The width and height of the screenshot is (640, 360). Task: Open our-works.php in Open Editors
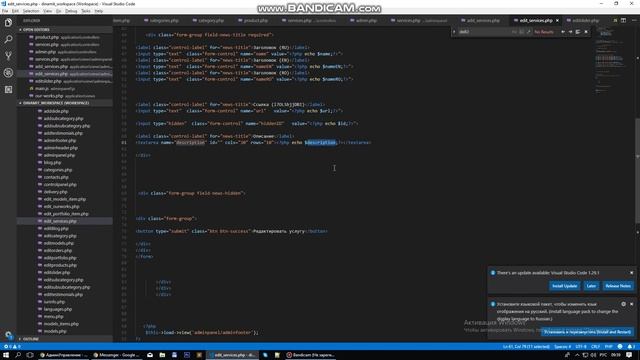(65, 96)
